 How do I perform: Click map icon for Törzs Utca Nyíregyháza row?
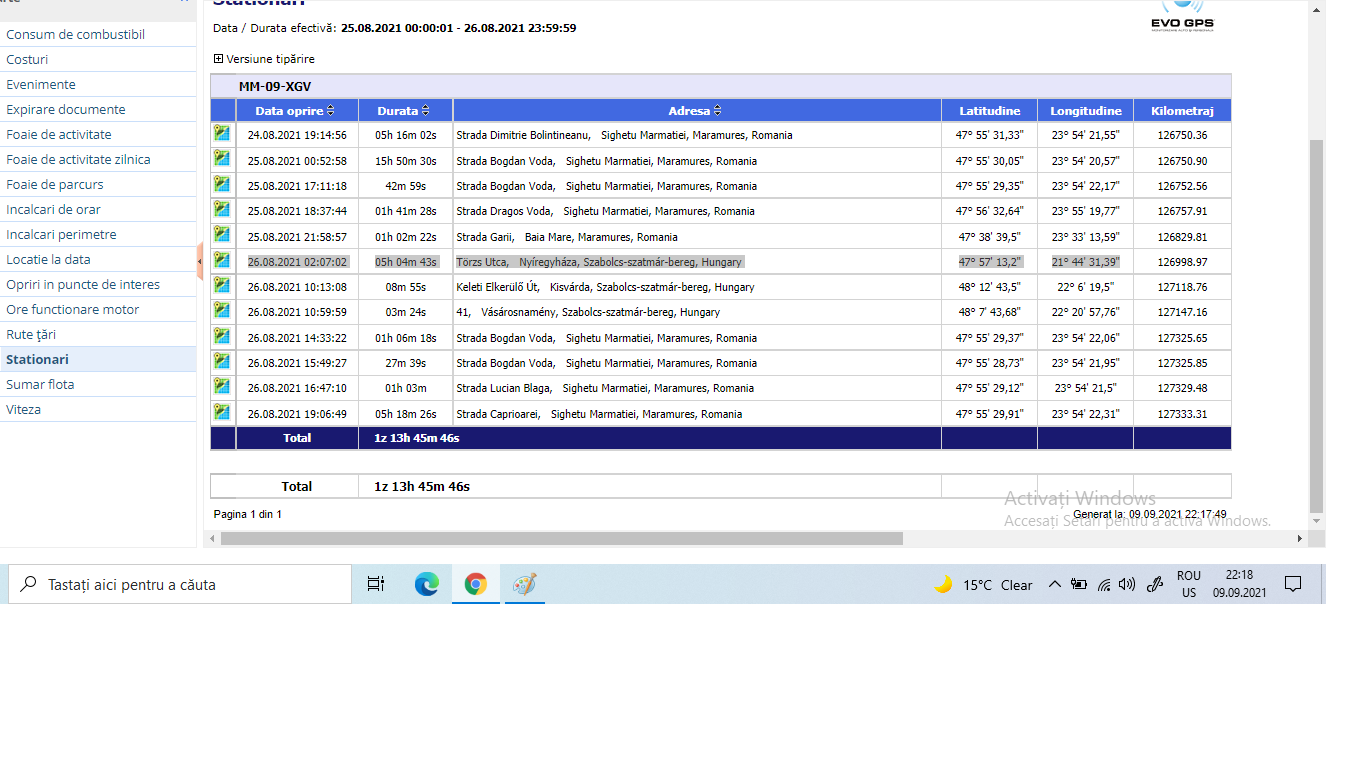221,260
